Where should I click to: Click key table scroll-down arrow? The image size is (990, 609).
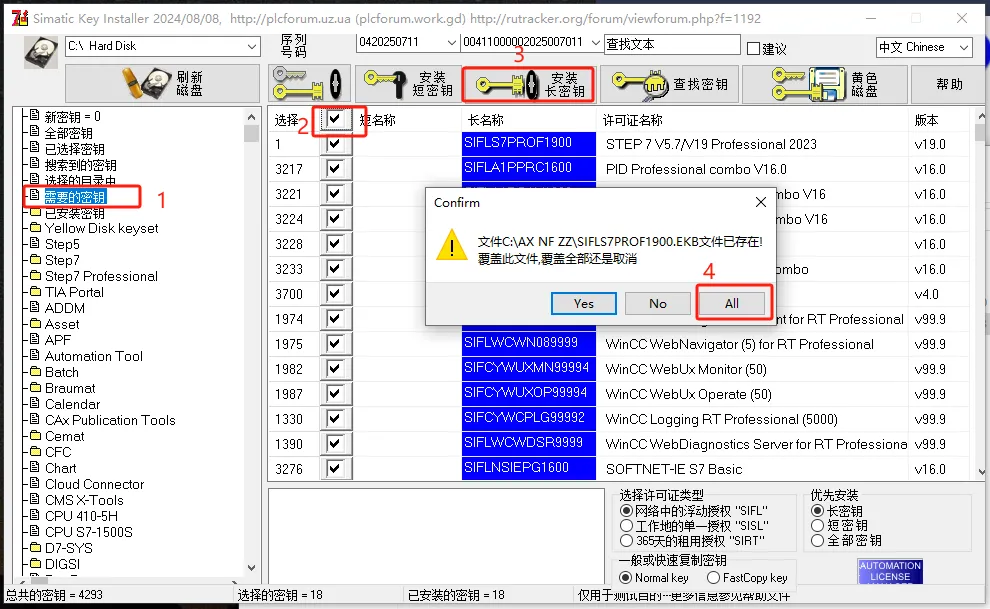981,471
